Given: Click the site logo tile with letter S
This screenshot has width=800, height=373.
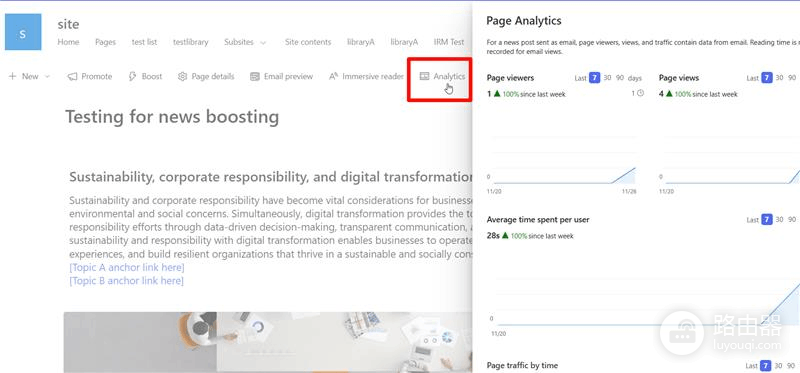Looking at the screenshot, I should tap(23, 32).
